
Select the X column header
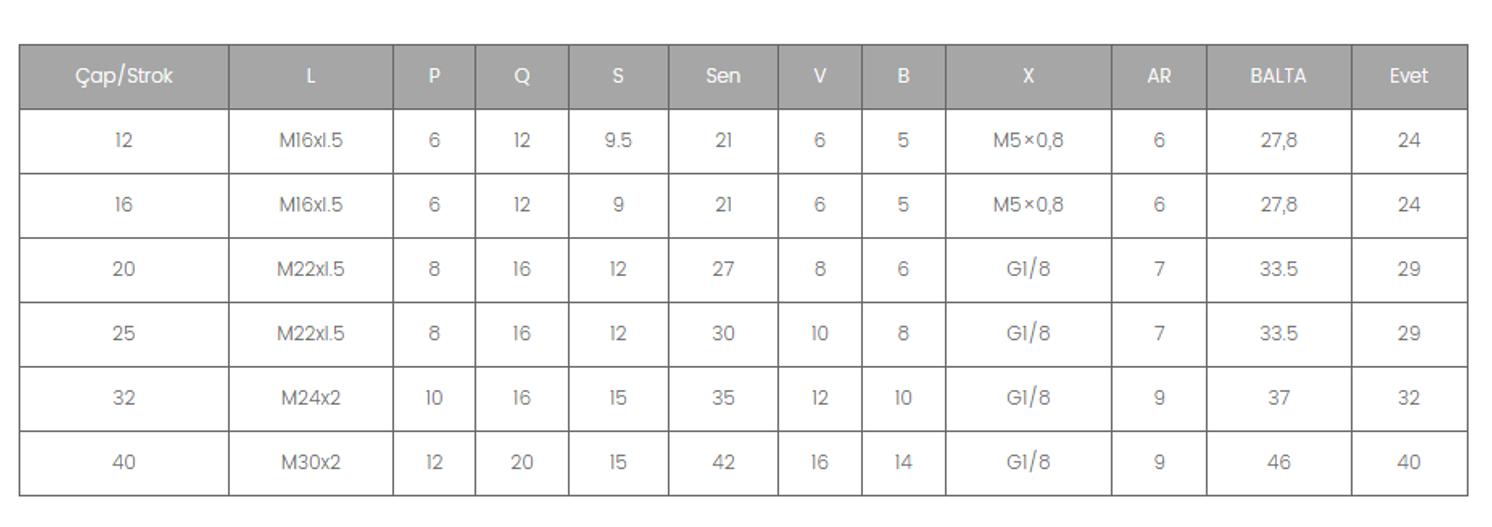1028,76
